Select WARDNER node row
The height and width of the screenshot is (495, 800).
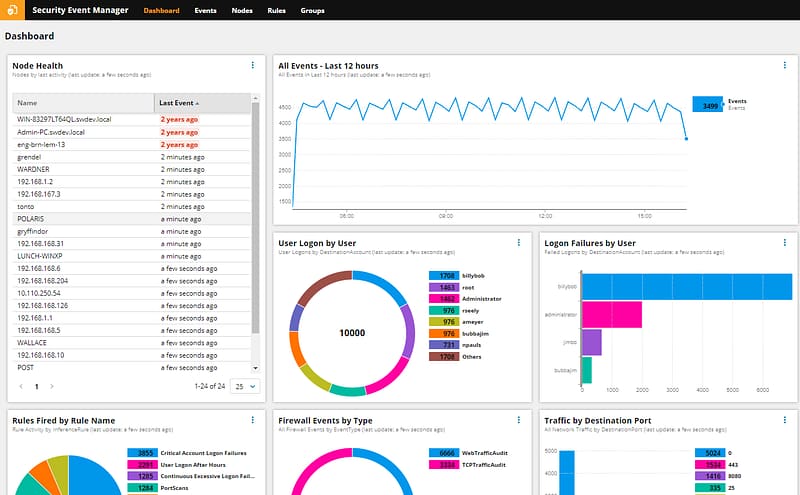(x=132, y=169)
